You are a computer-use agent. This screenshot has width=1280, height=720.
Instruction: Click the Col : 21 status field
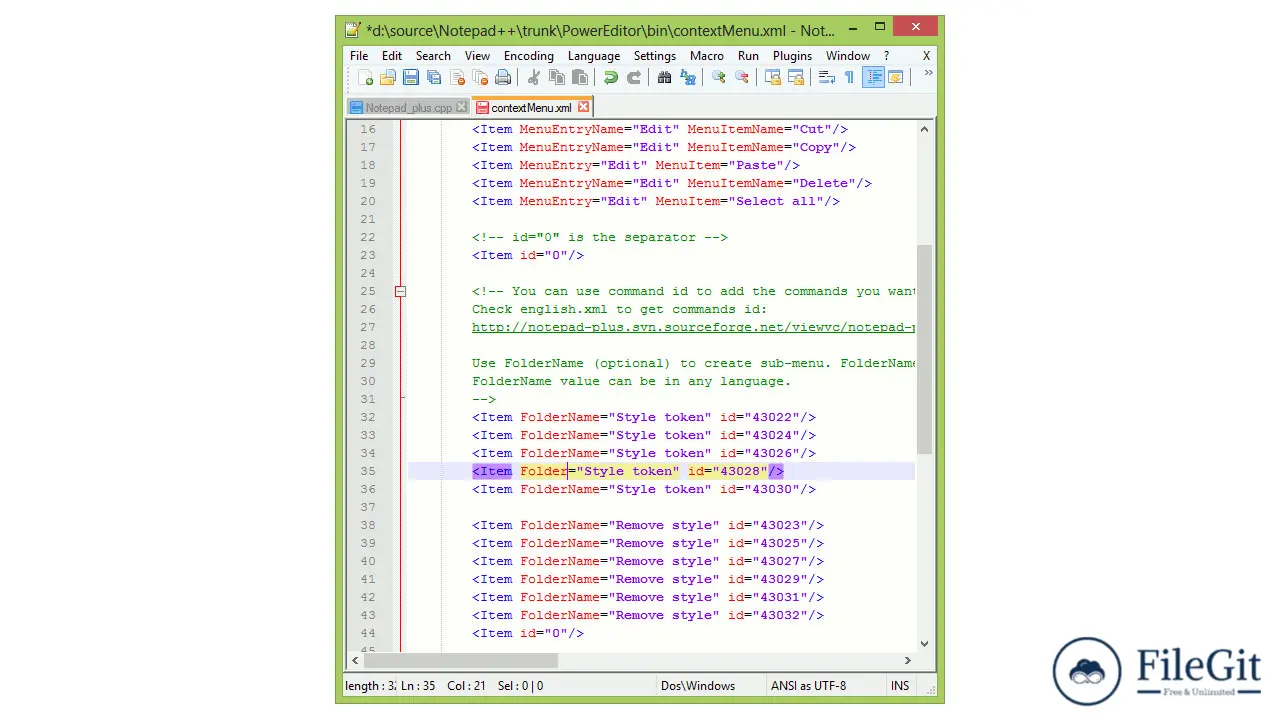tap(466, 686)
